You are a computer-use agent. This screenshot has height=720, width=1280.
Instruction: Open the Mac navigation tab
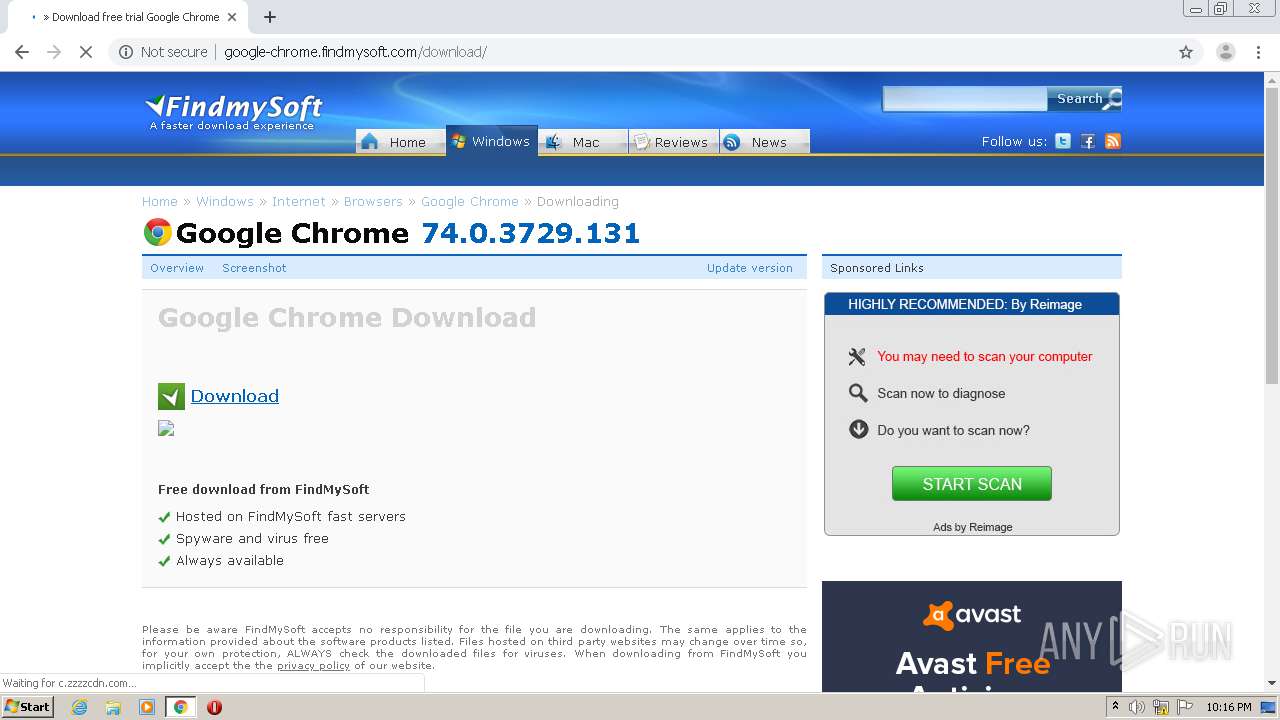583,142
